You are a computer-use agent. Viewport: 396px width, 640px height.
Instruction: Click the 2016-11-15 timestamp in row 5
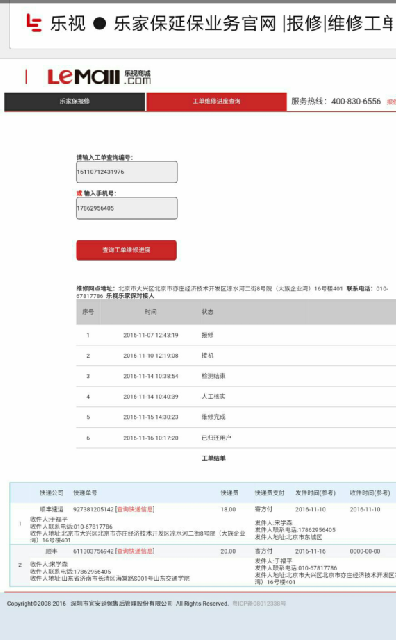click(151, 417)
